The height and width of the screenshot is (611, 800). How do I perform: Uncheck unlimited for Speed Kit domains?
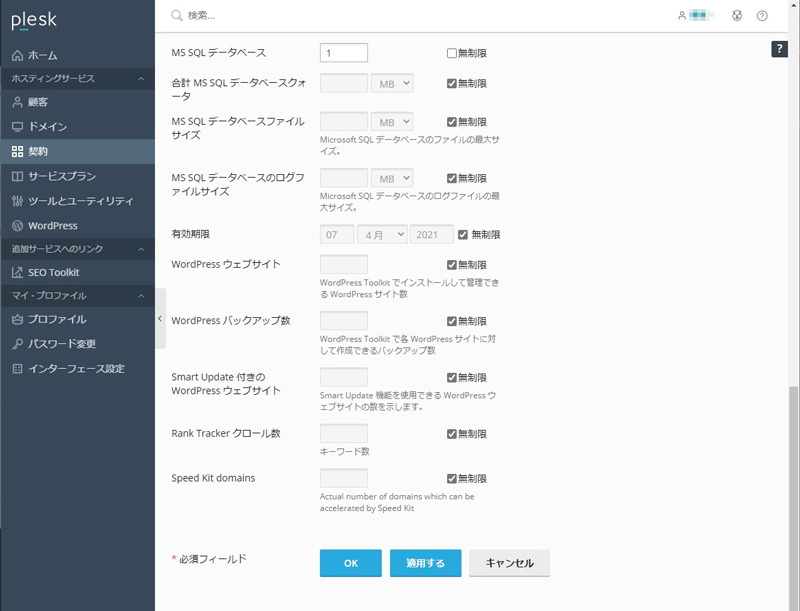point(452,478)
